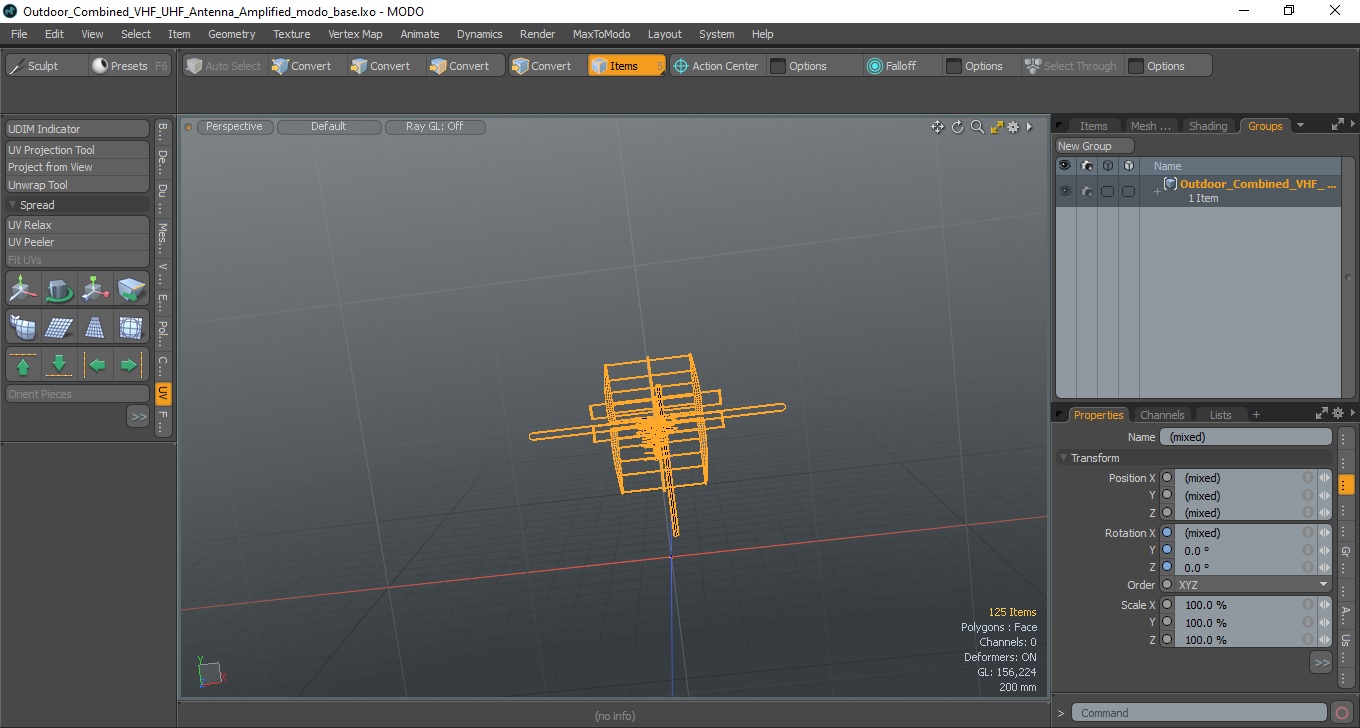Screen dimensions: 1360x728
Task: Open the Presets browser
Action: coord(128,66)
